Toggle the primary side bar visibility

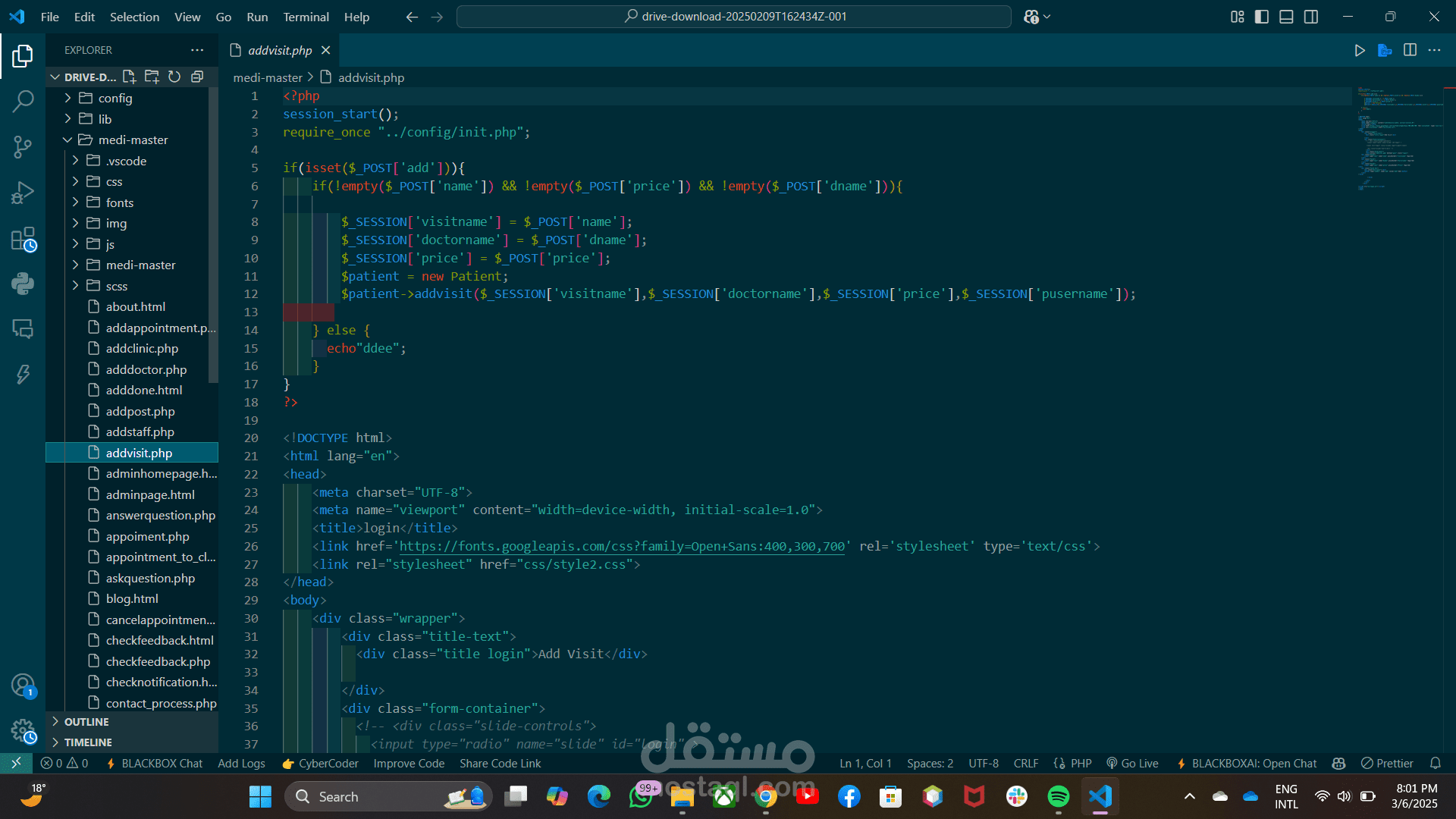click(1262, 17)
